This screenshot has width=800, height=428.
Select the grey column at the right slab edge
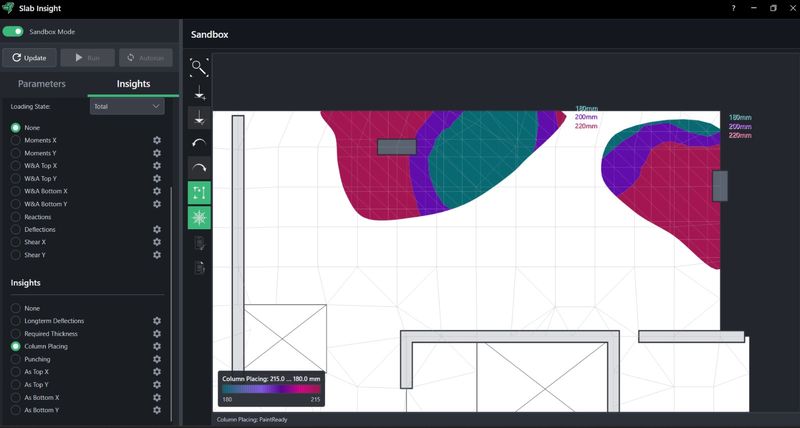720,186
